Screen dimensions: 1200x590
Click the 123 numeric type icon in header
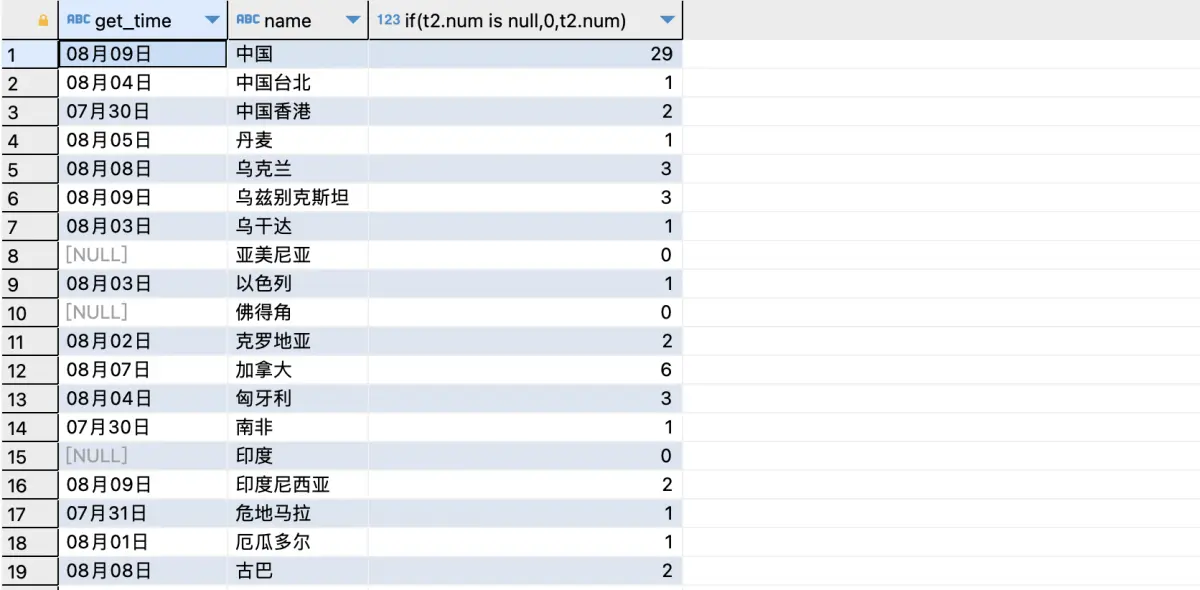tap(388, 20)
